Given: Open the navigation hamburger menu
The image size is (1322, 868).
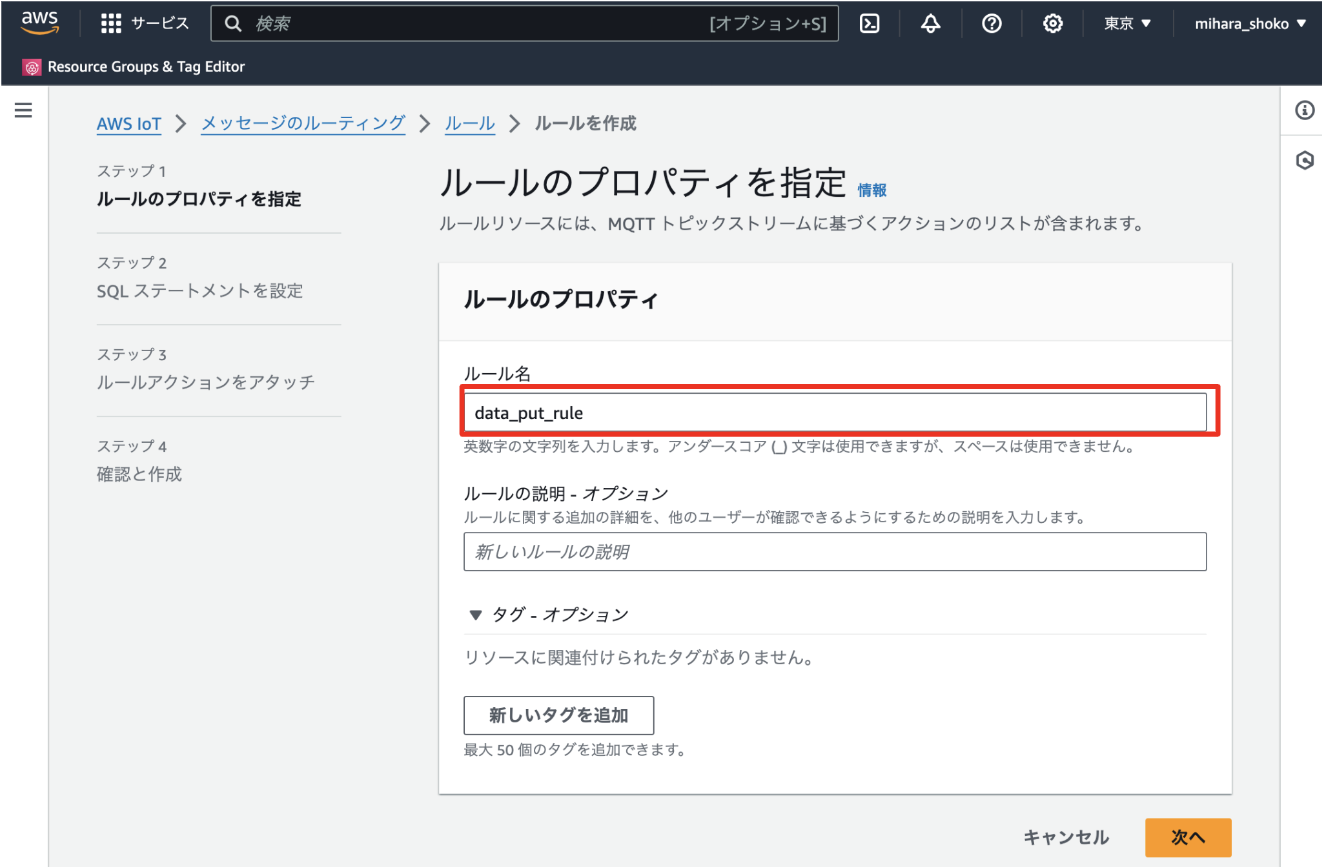Looking at the screenshot, I should click(x=23, y=110).
